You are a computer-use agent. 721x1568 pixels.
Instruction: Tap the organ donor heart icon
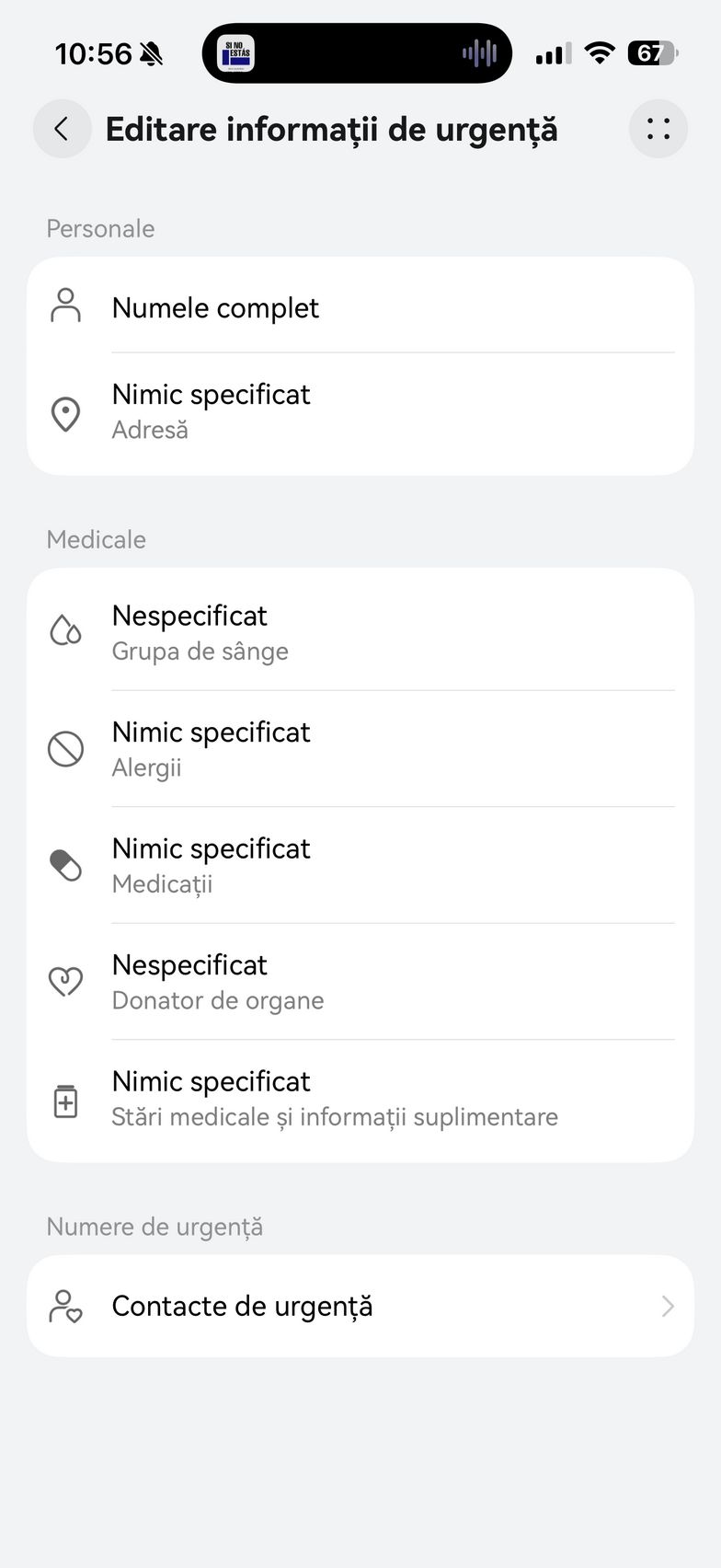tap(65, 981)
